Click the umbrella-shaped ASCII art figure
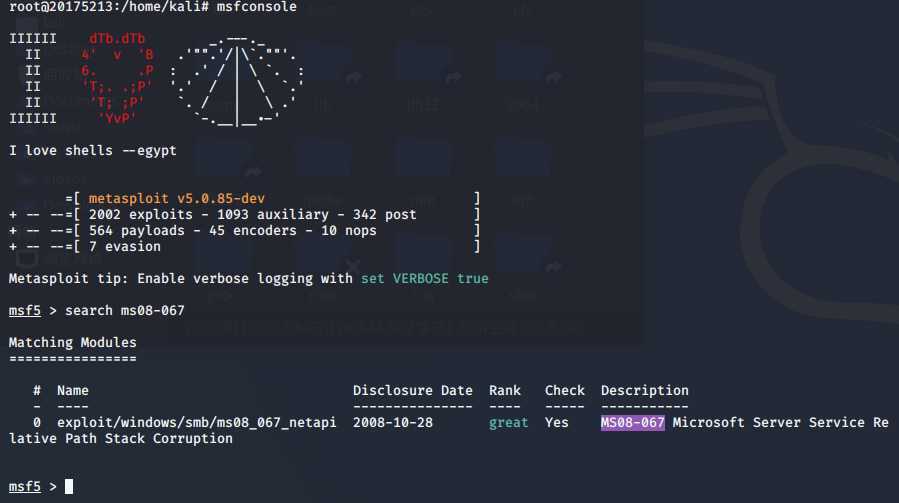Screen dimensions: 899x503 tap(237, 80)
